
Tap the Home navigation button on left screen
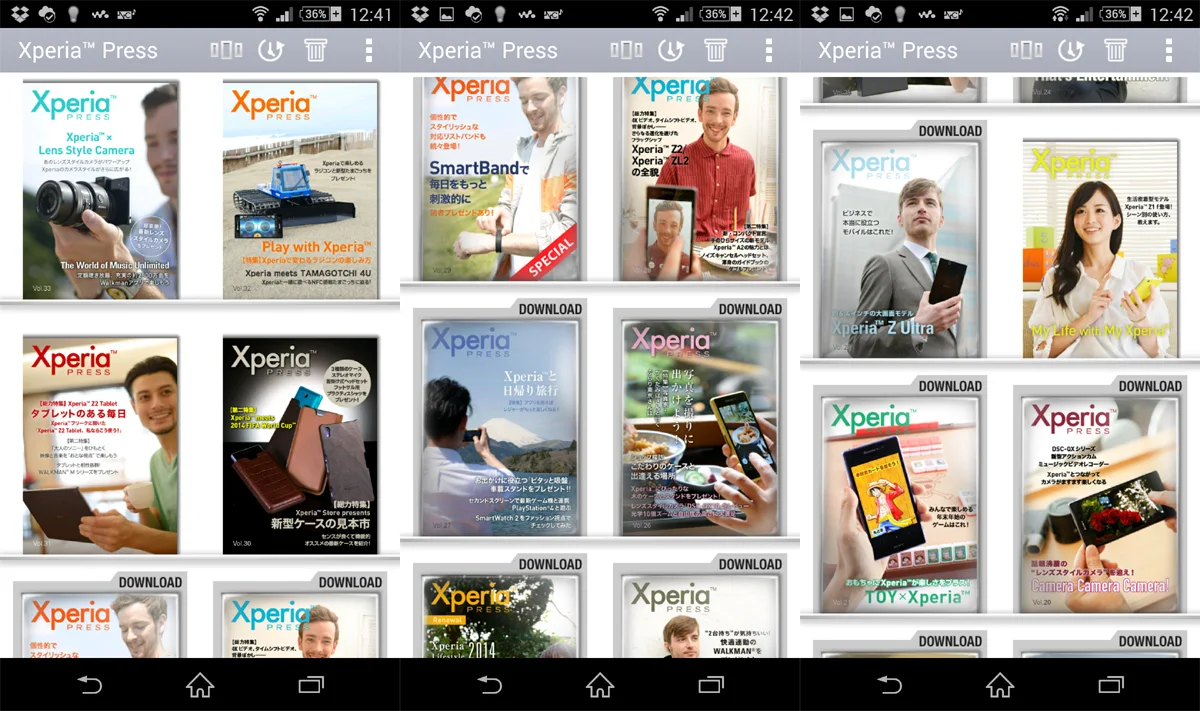click(200, 685)
